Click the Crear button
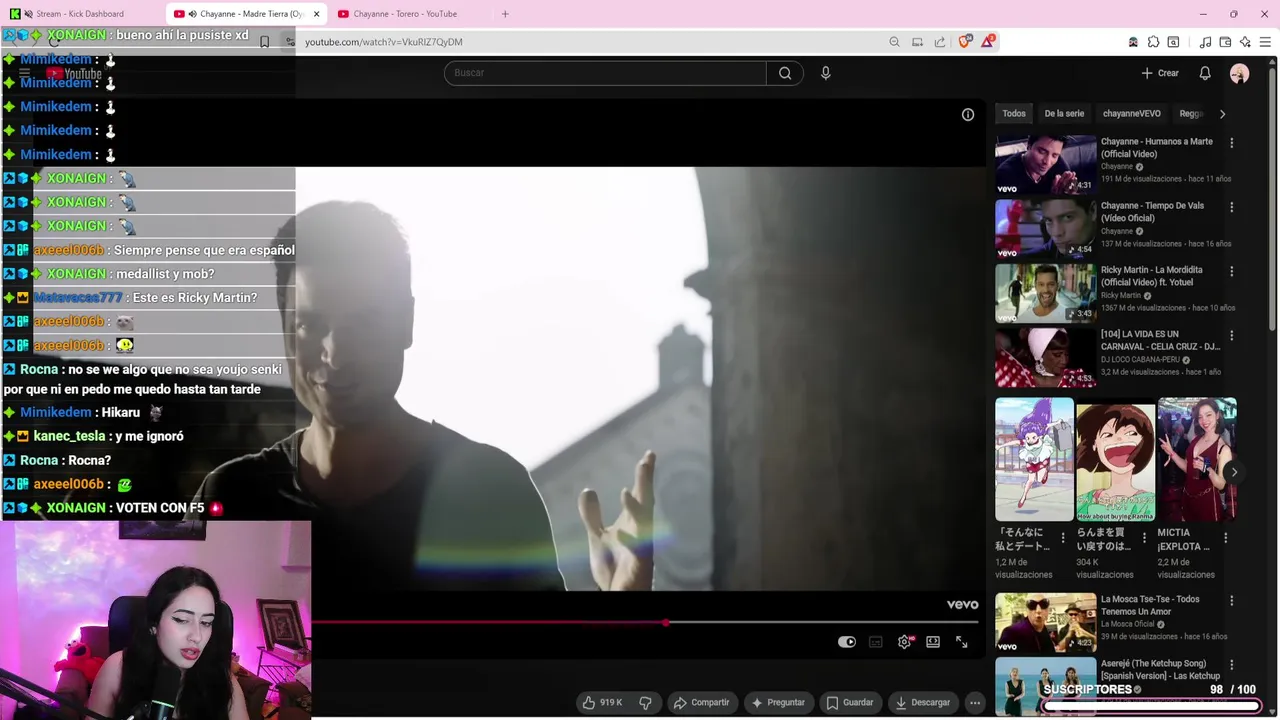This screenshot has width=1280, height=720. tap(1160, 73)
